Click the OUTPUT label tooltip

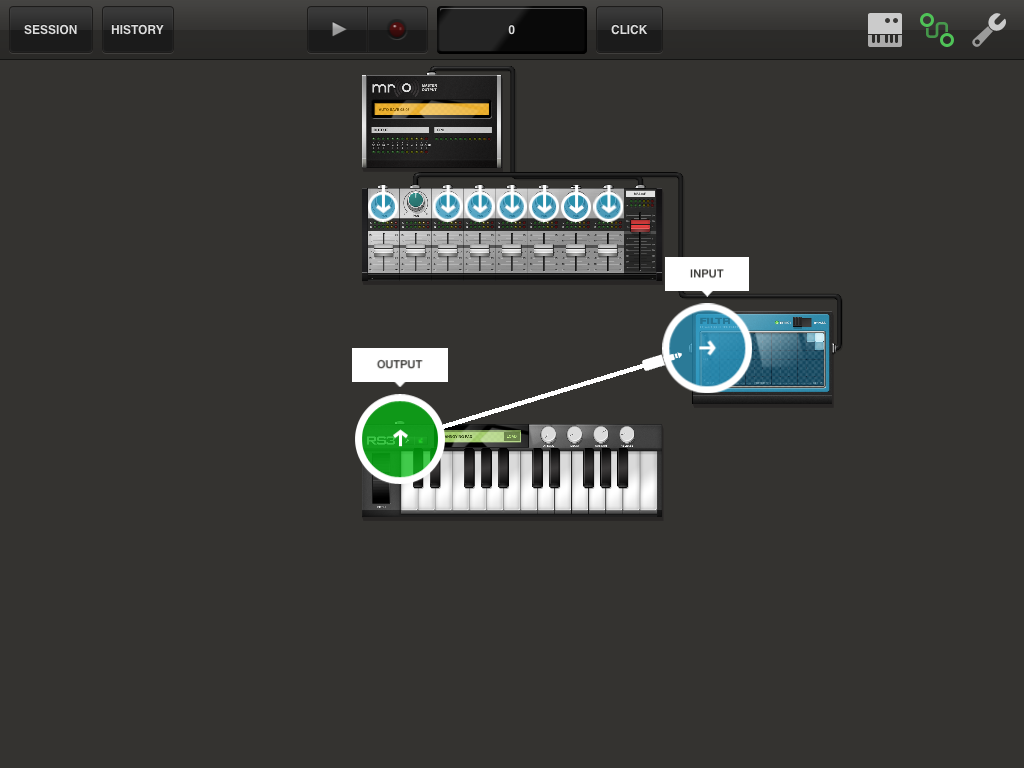tap(400, 364)
